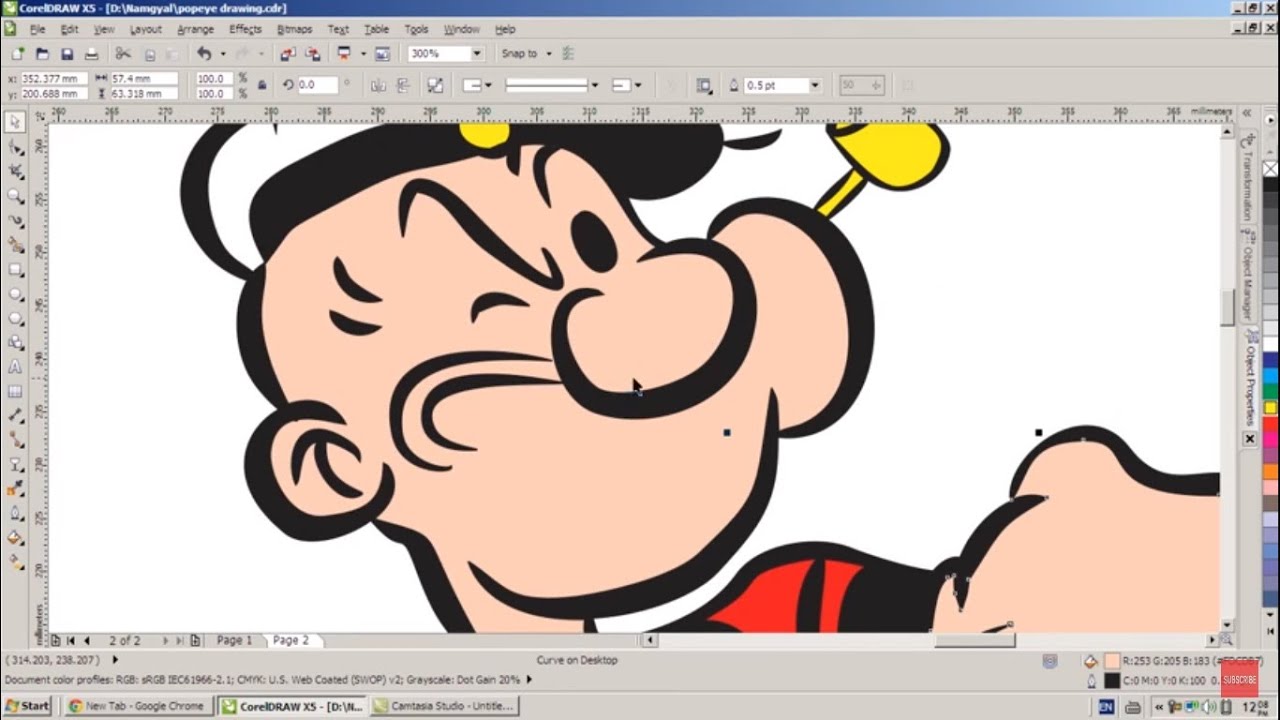Expand the Undo history arrow
The width and height of the screenshot is (1280, 720).
222,54
